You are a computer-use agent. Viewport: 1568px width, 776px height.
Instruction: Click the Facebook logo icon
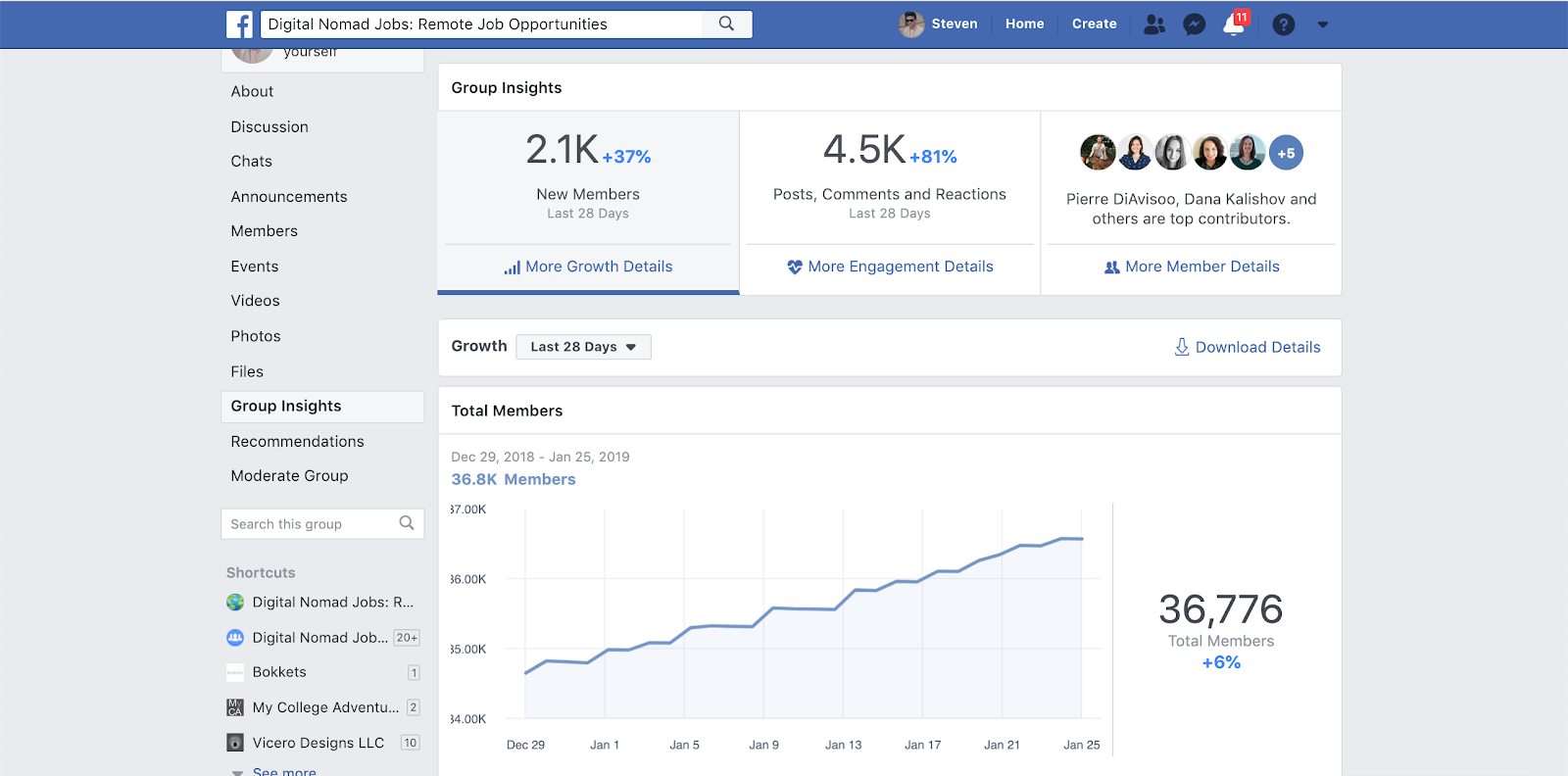pos(239,24)
